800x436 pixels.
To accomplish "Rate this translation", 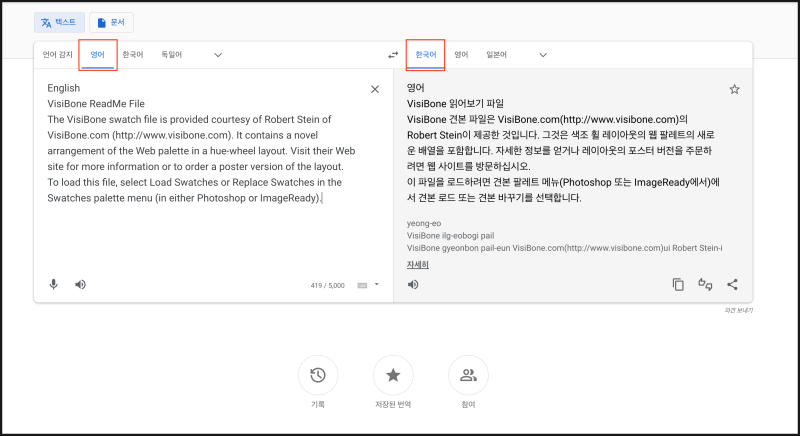I will [705, 285].
